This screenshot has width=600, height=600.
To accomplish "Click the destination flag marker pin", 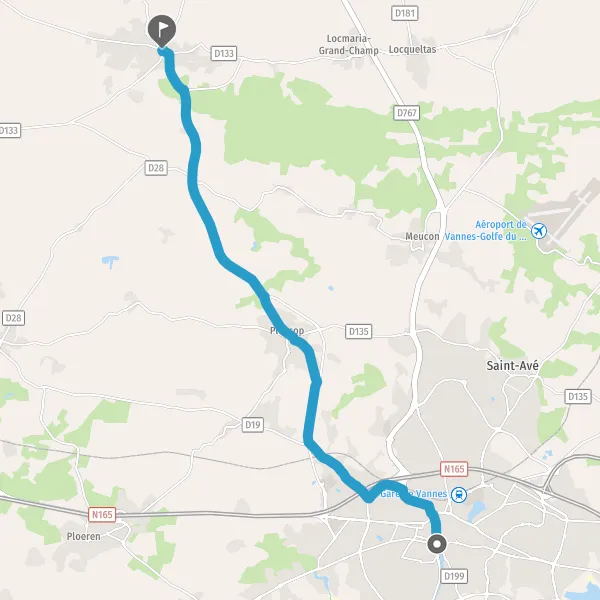I will pos(162,31).
